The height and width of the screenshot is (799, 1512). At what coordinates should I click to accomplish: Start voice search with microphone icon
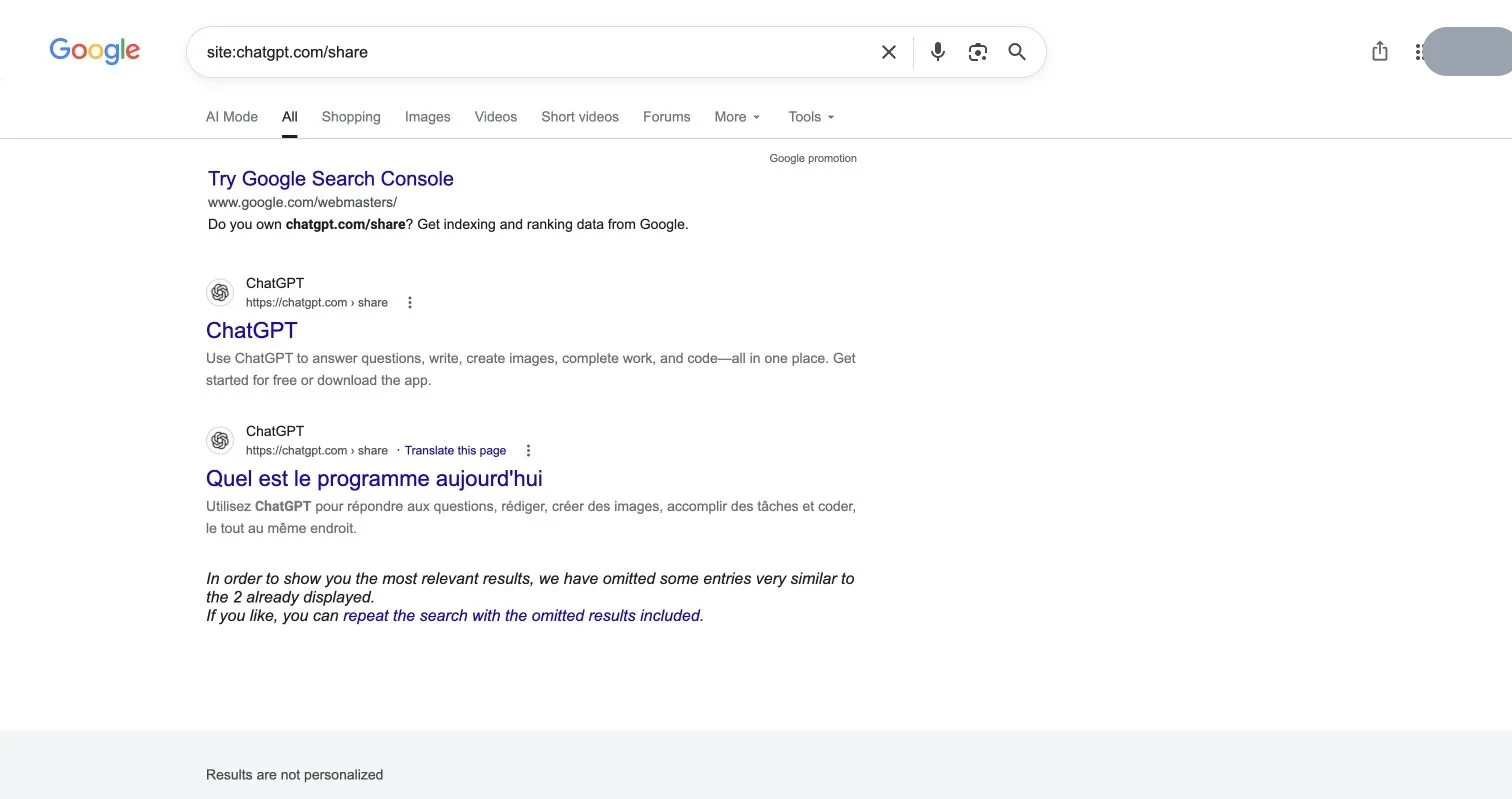pyautogui.click(x=937, y=52)
